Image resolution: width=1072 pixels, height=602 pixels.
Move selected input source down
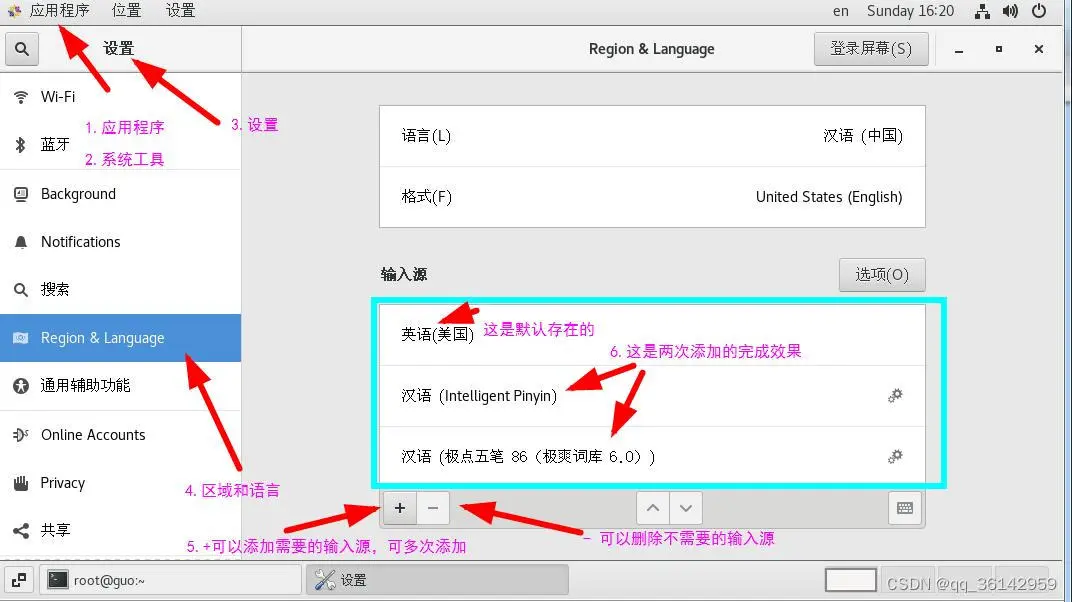(x=686, y=508)
